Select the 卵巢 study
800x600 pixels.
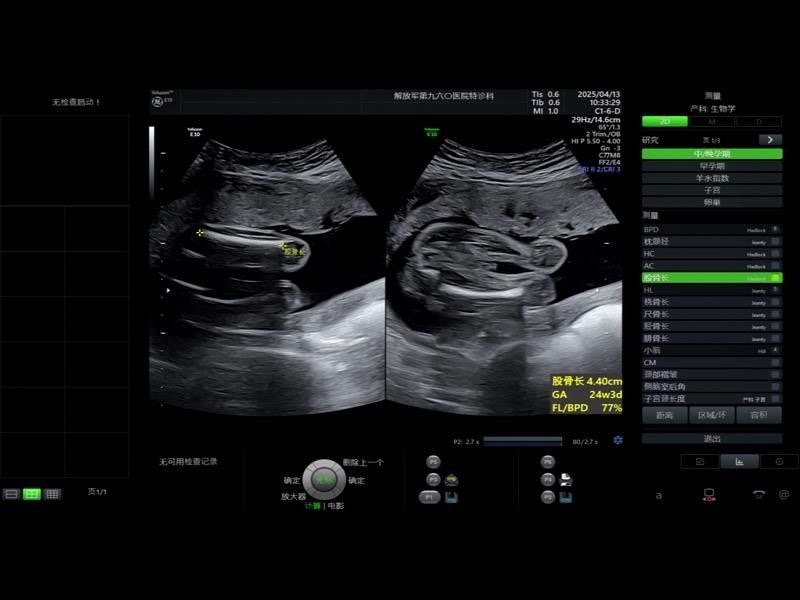pos(712,202)
